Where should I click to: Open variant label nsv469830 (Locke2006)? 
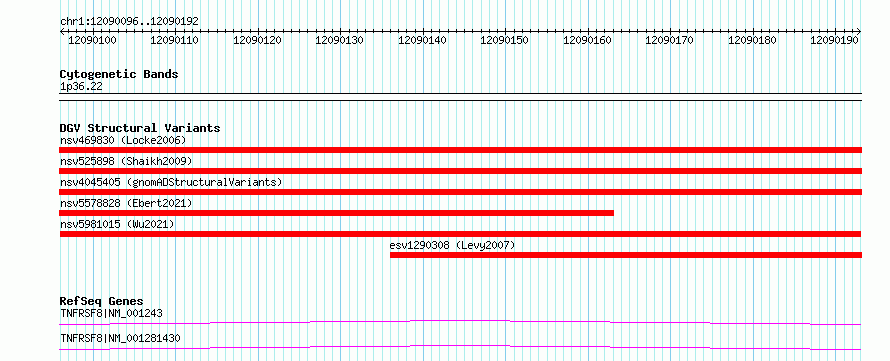[x=123, y=140]
